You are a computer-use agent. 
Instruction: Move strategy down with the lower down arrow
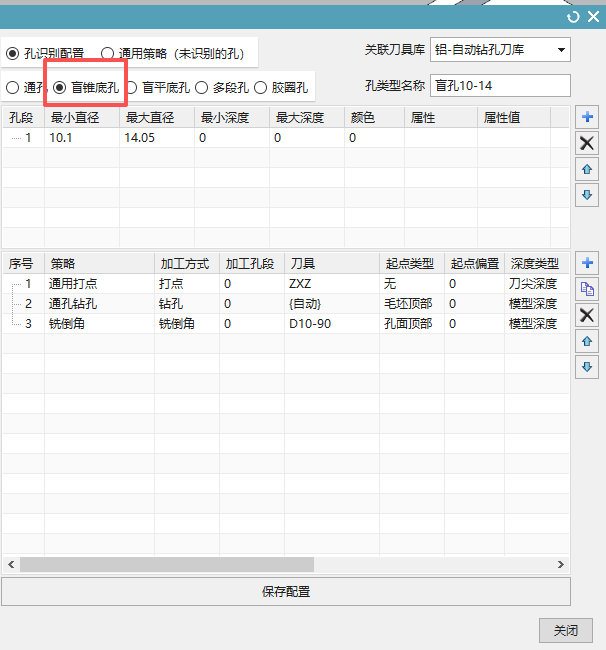tap(587, 367)
